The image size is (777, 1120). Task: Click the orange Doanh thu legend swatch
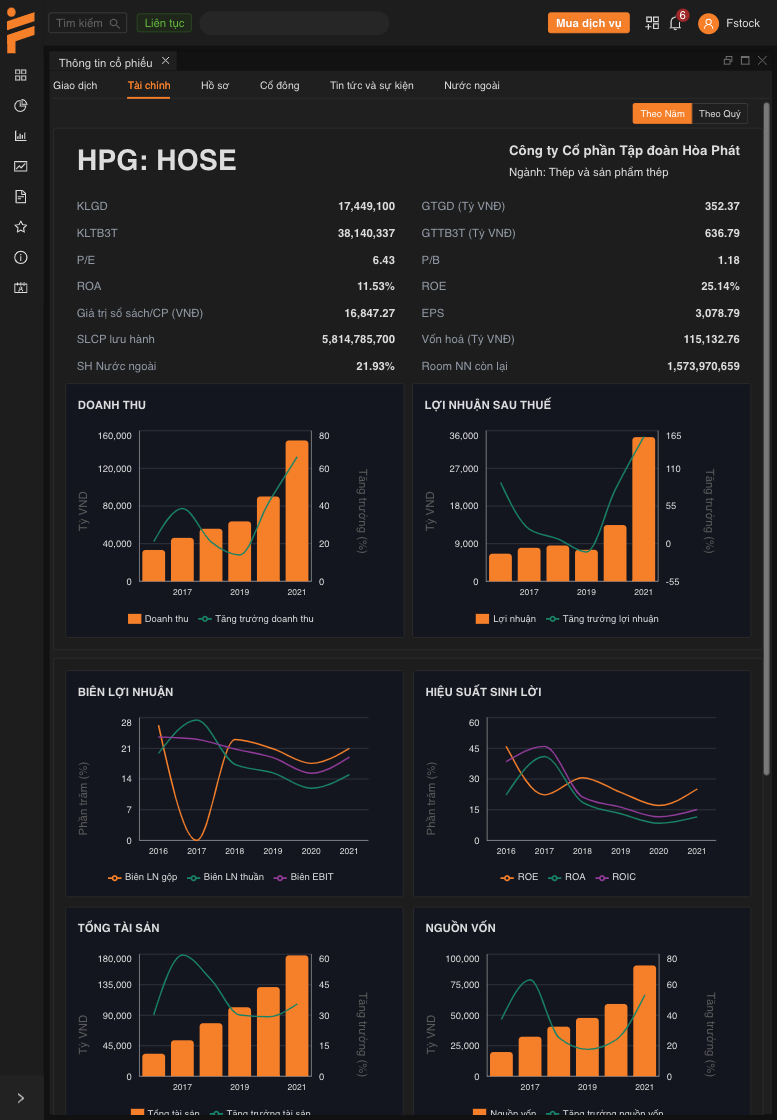point(135,619)
